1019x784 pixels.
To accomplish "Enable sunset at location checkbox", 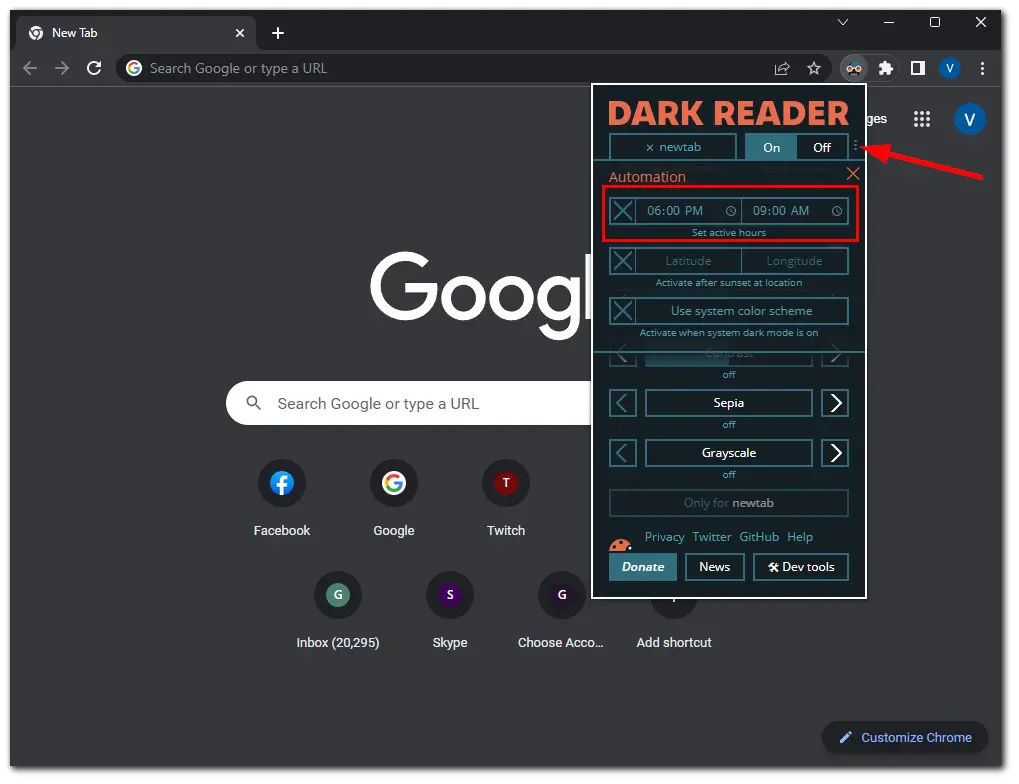I will point(623,261).
